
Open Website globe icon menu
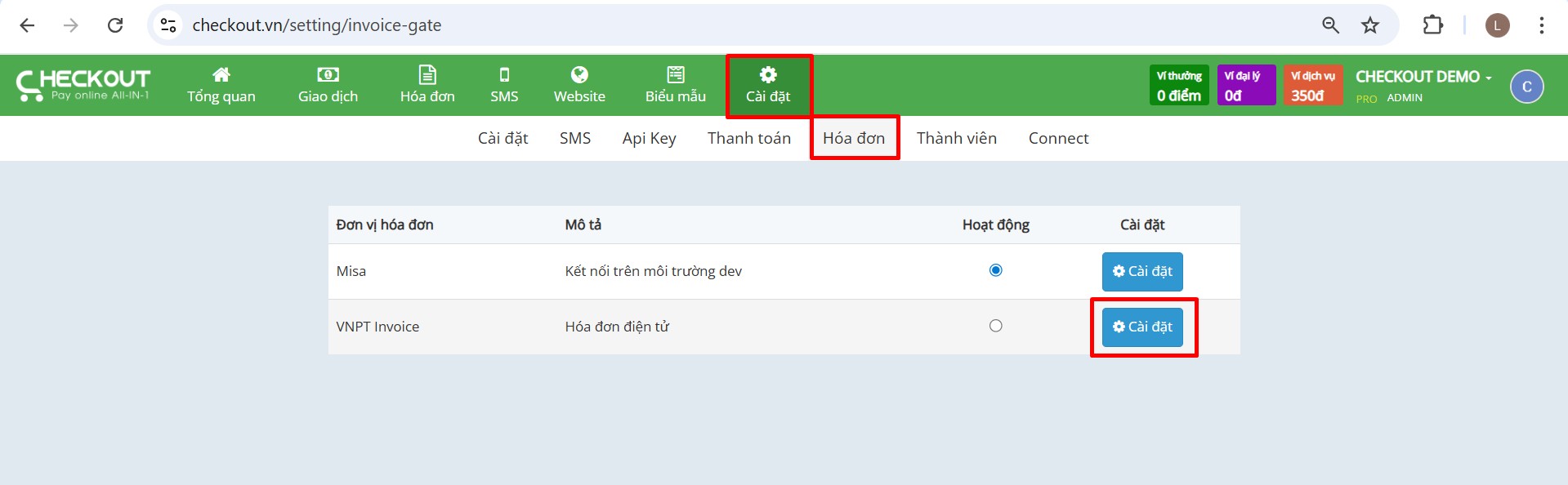pyautogui.click(x=579, y=85)
